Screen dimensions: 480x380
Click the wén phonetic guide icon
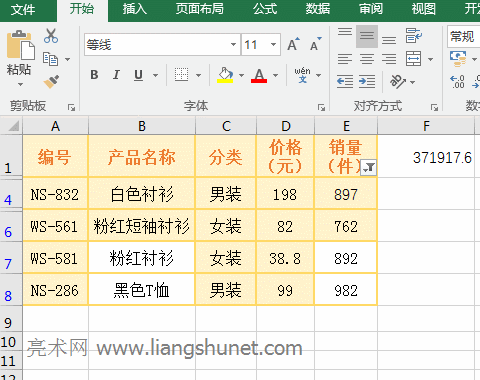point(302,75)
